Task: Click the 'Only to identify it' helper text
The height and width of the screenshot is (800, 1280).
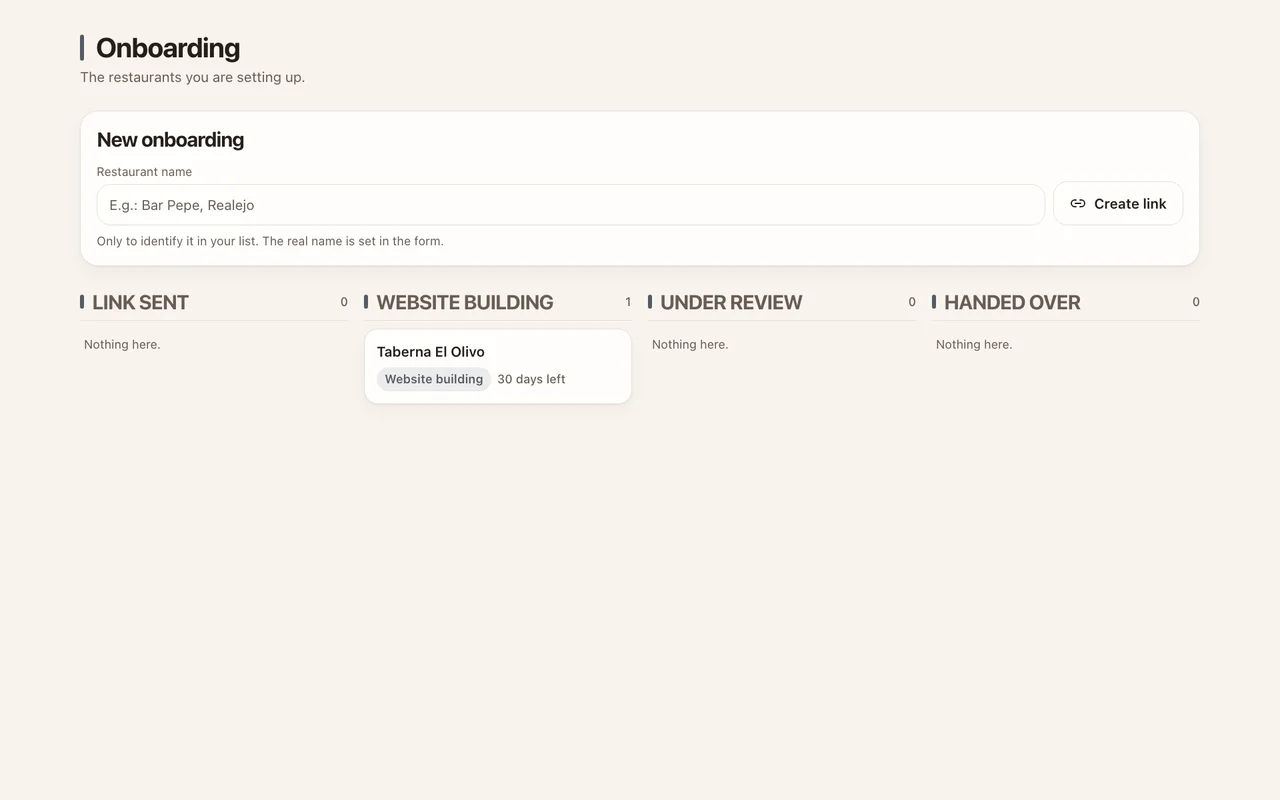Action: pyautogui.click(x=270, y=241)
